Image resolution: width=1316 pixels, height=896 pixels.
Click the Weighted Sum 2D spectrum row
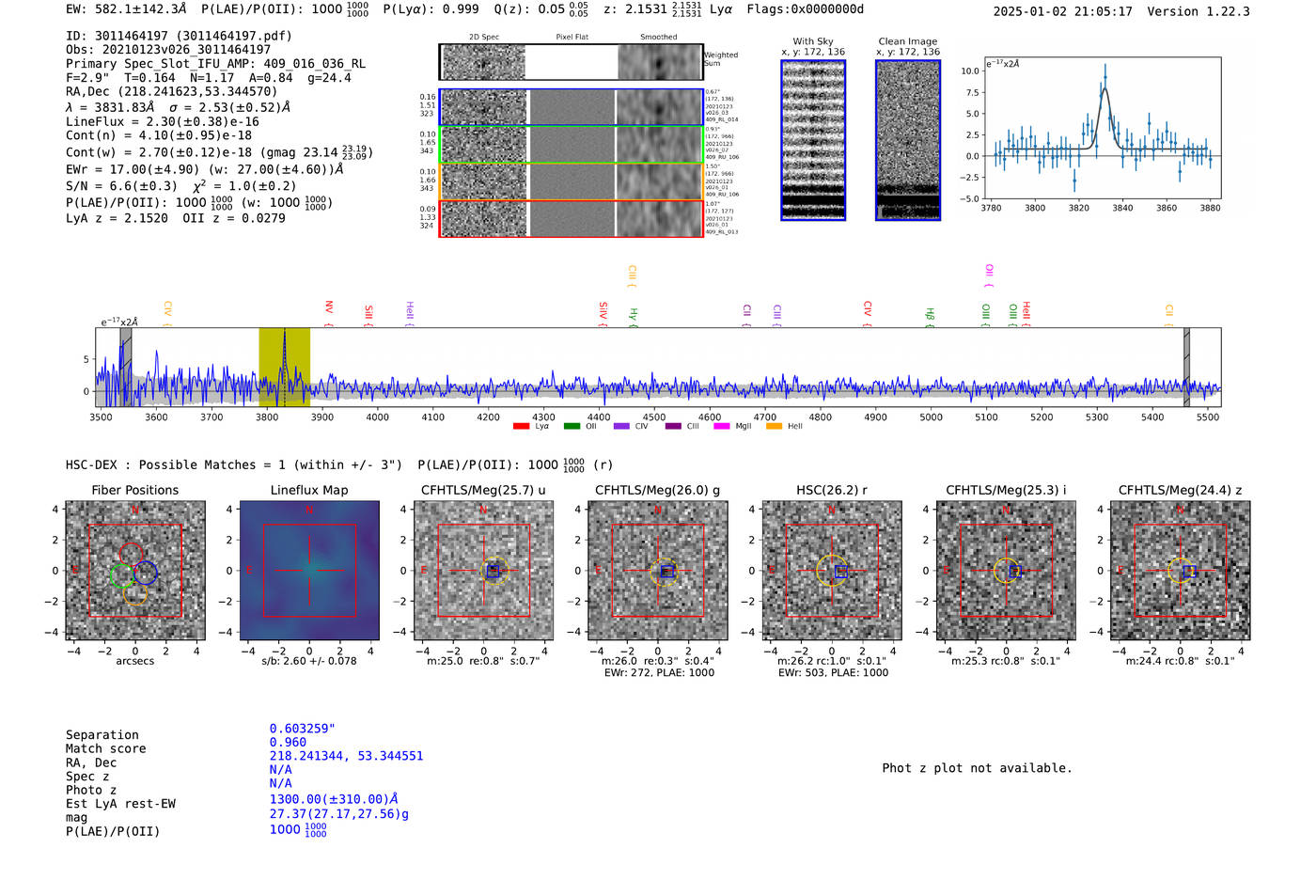pos(571,62)
